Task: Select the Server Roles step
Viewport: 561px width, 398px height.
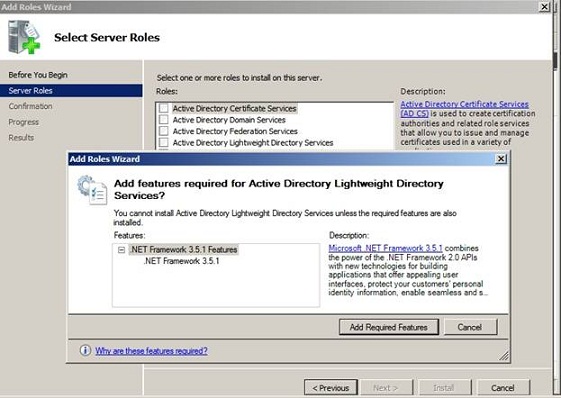Action: click(x=71, y=91)
